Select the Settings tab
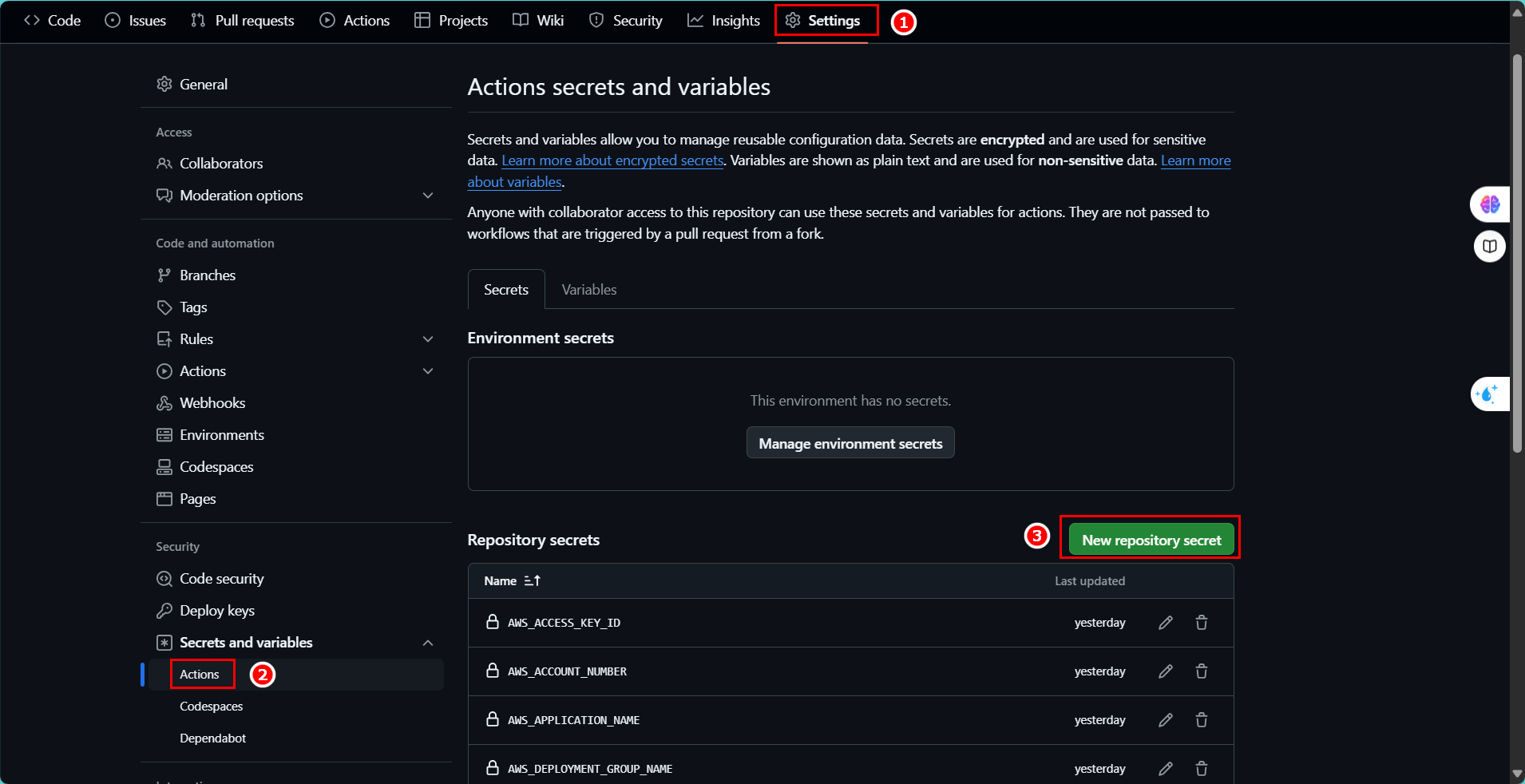This screenshot has height=784, width=1525. tap(822, 21)
